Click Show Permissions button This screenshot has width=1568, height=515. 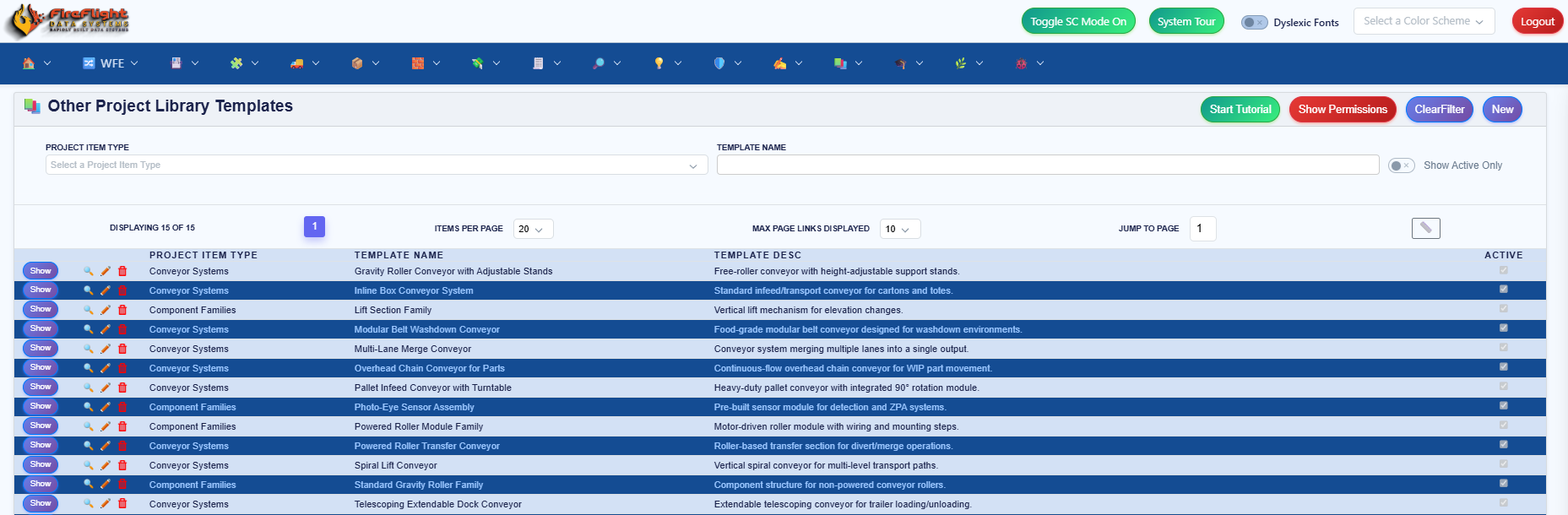[1343, 109]
